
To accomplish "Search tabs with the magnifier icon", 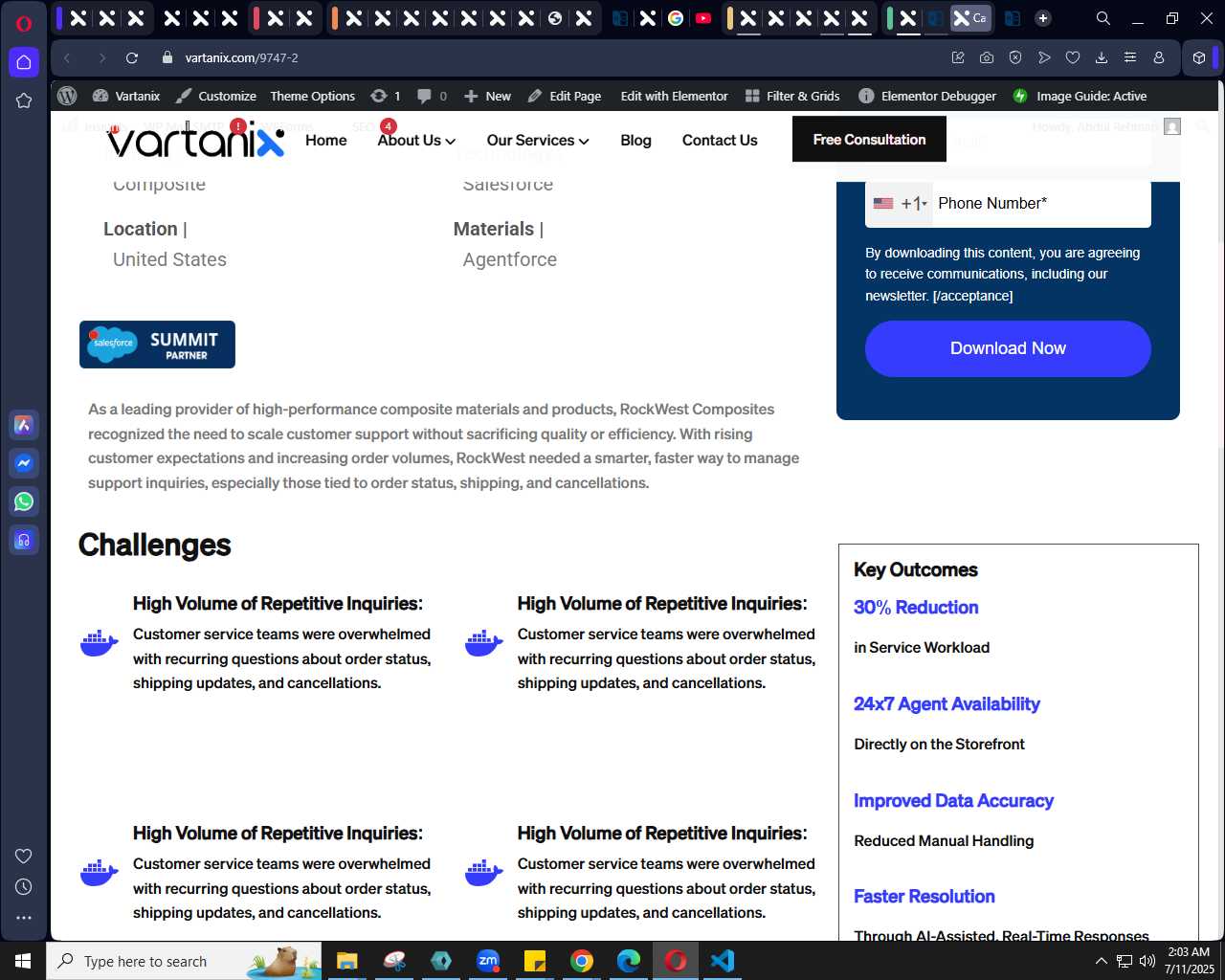I will click(x=1103, y=18).
